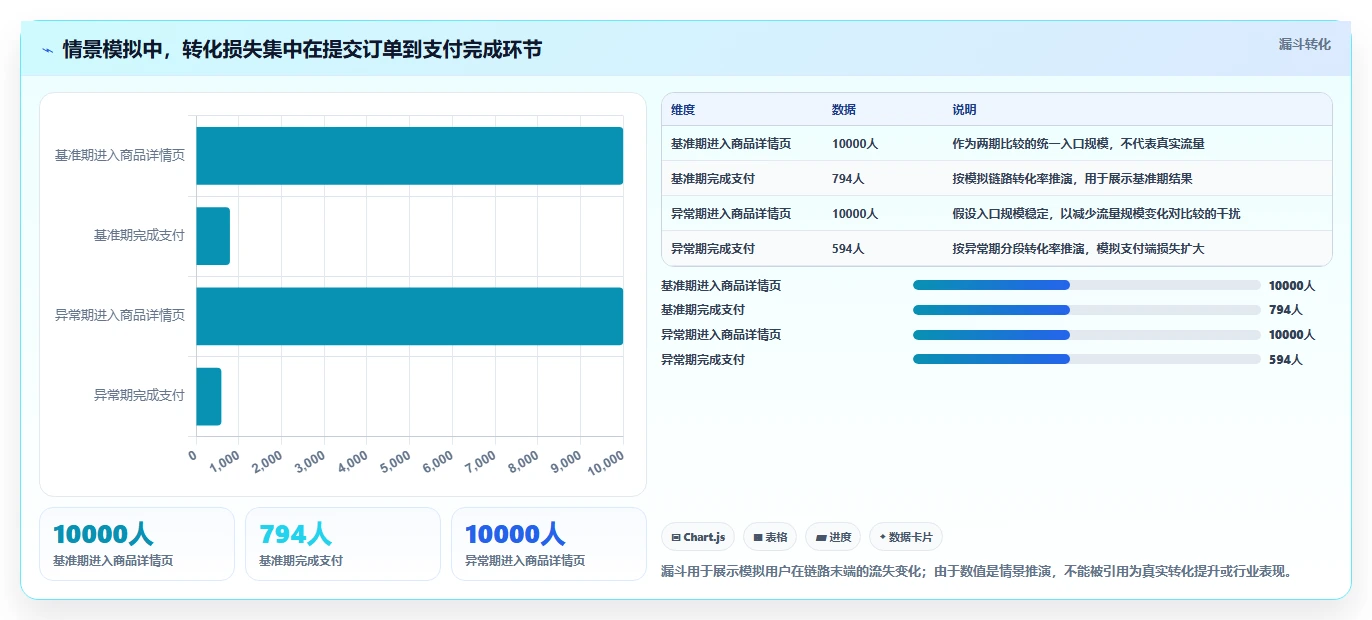
Task: Click the 基准期进入商品详情页 progress bar
Action: click(1086, 285)
